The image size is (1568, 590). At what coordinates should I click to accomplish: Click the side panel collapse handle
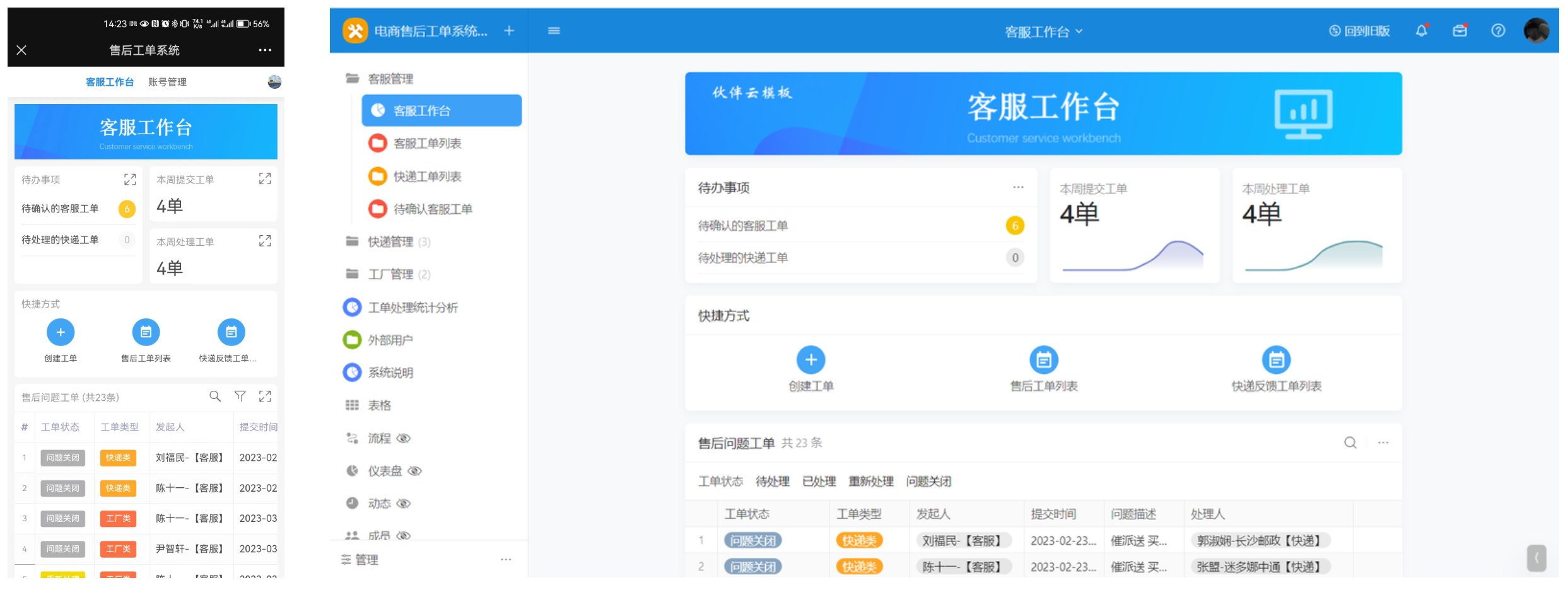1536,558
